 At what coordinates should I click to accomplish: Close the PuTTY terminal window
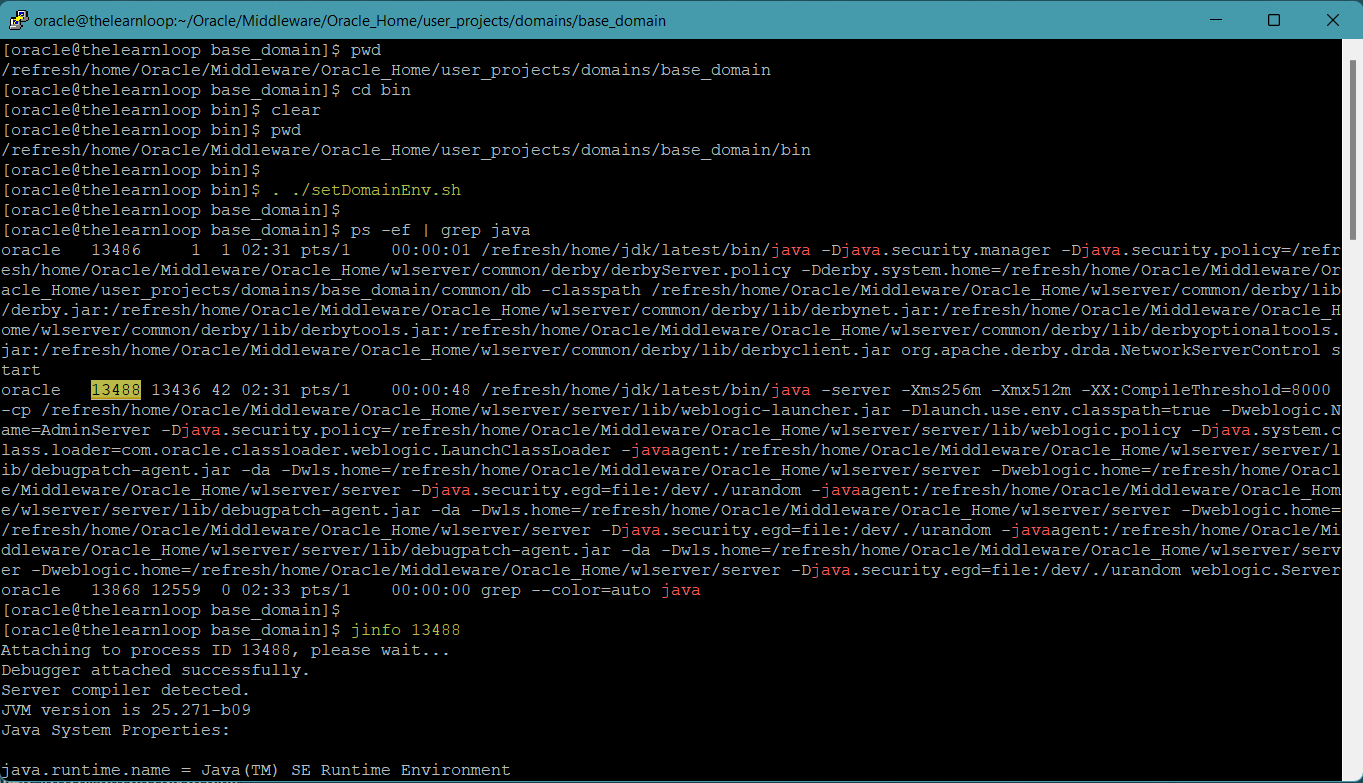[1332, 20]
